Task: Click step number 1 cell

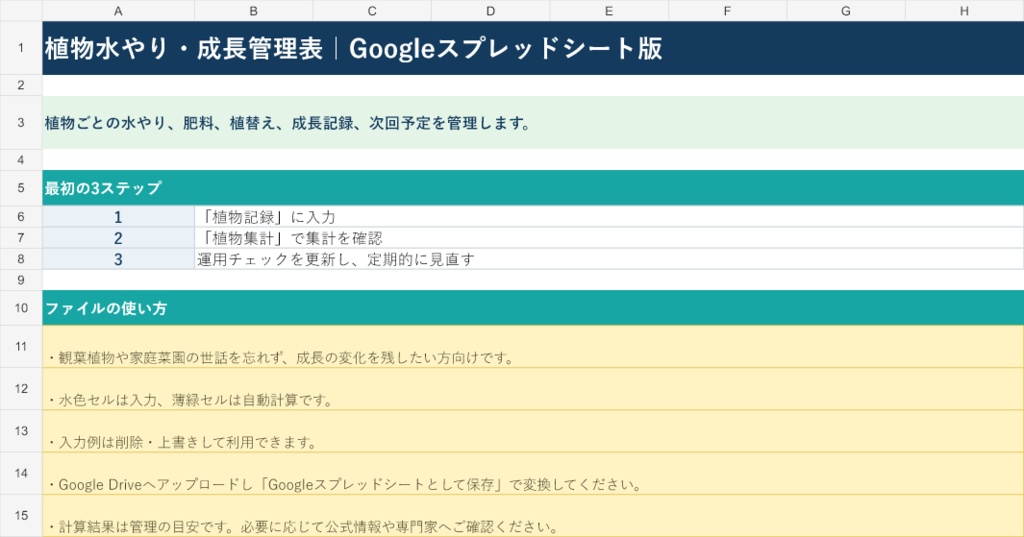Action: (118, 216)
